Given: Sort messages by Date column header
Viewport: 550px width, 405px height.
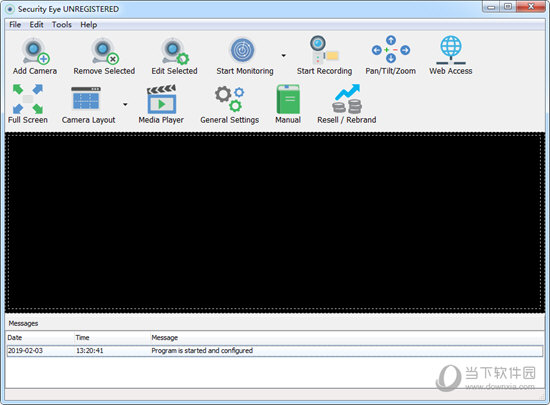Looking at the screenshot, I should [x=40, y=338].
